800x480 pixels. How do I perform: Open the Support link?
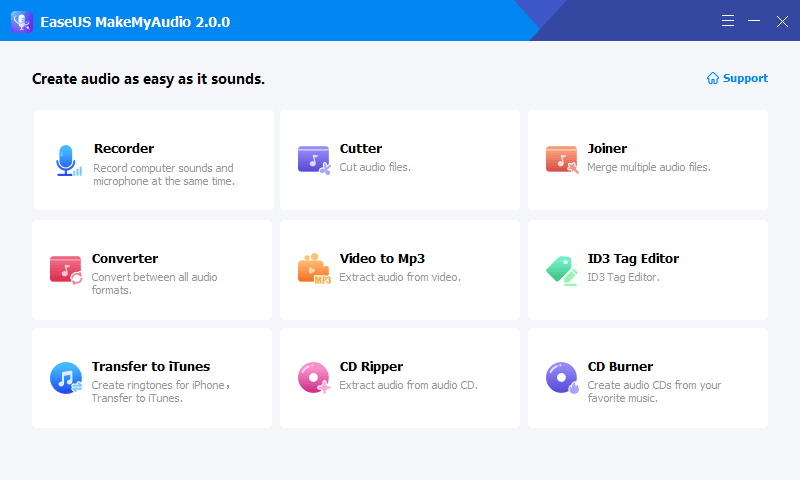point(745,78)
